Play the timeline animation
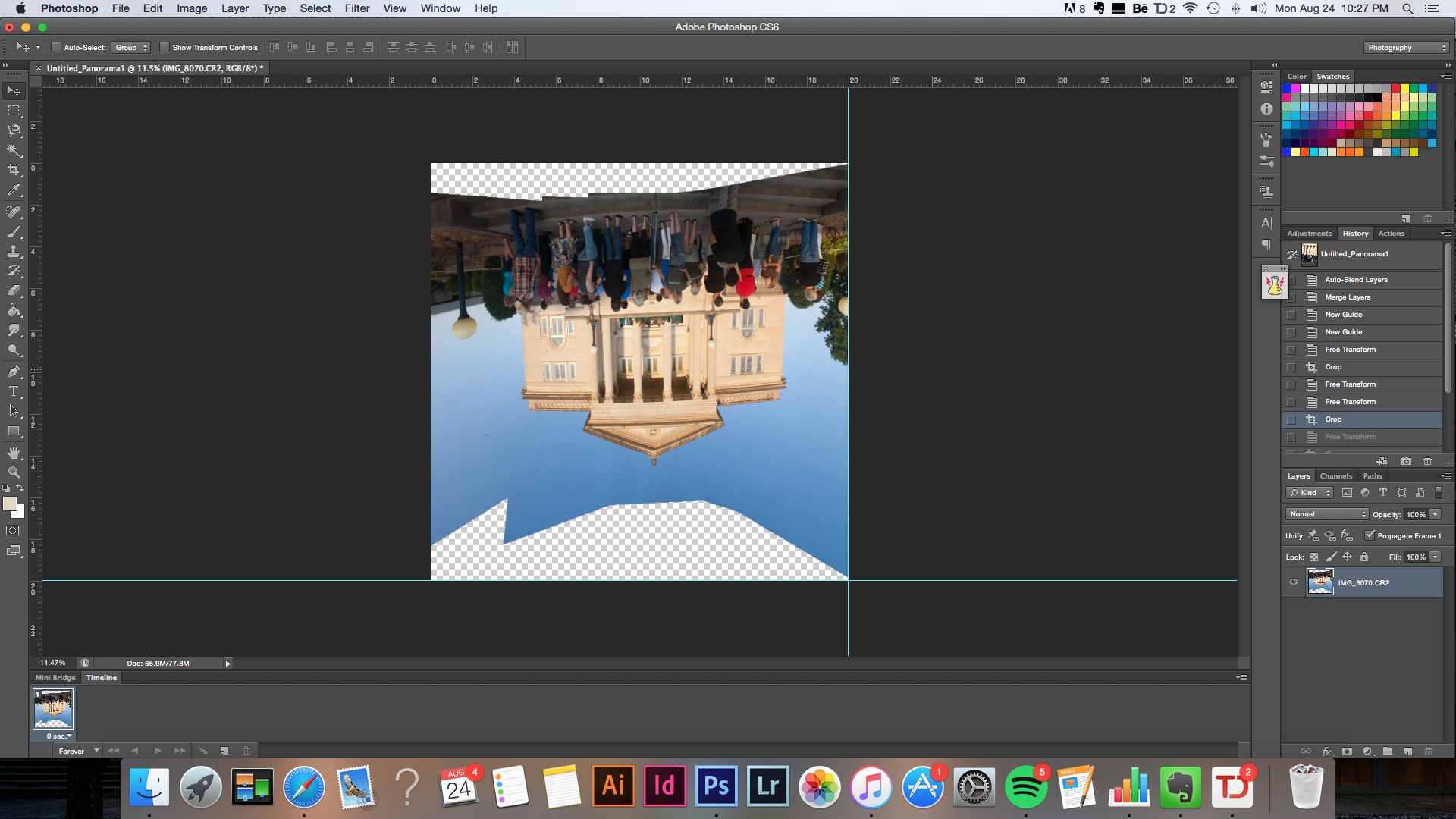Viewport: 1456px width, 819px height. (157, 751)
